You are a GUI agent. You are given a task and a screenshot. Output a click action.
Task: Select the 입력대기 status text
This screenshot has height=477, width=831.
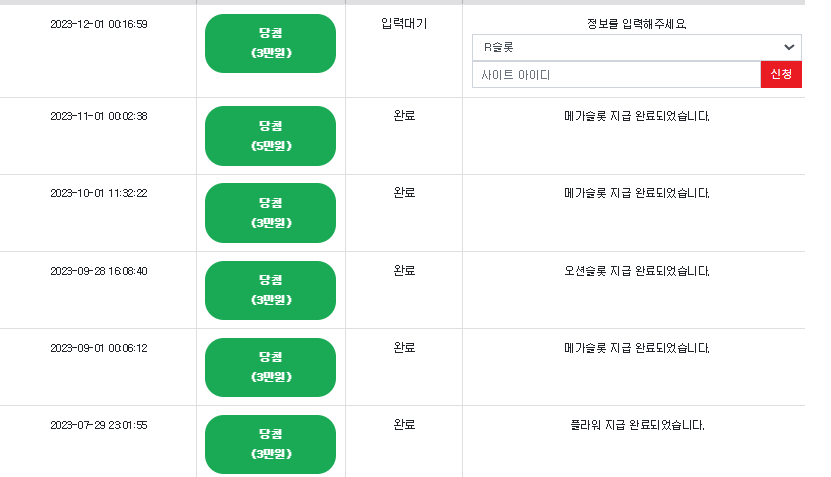pos(404,24)
